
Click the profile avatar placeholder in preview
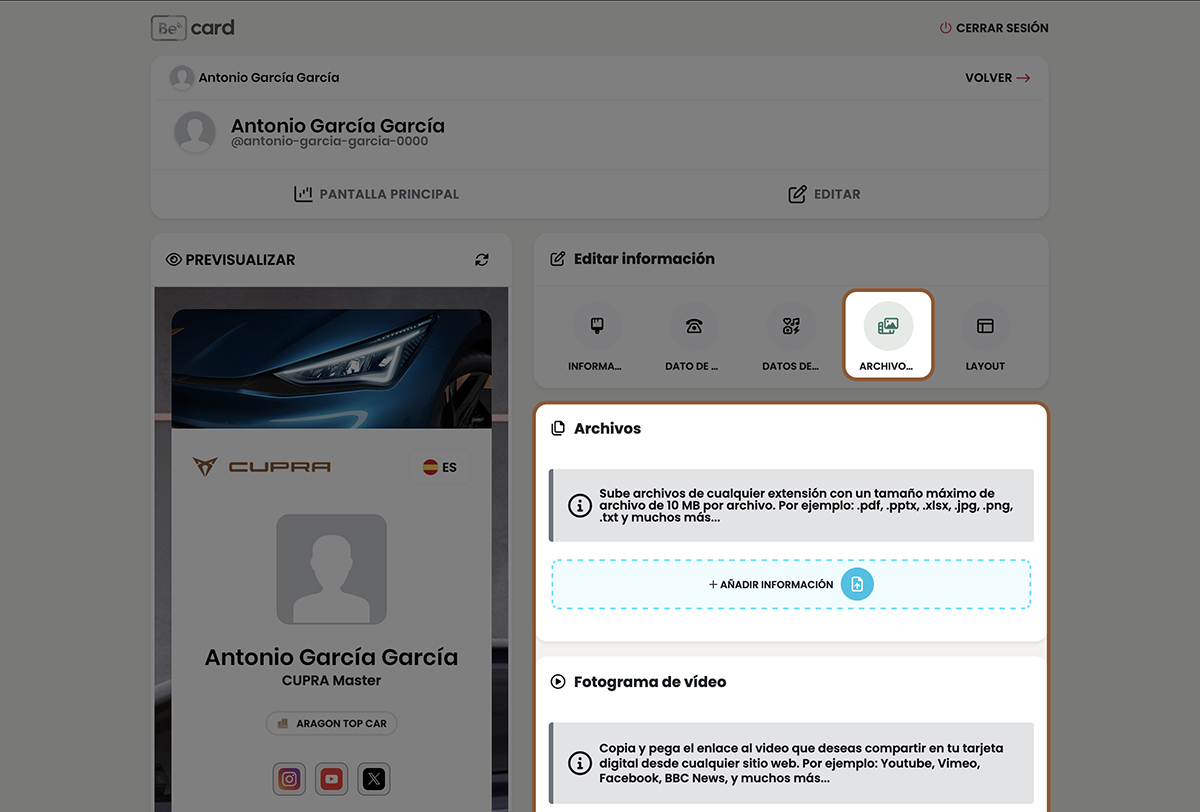click(x=331, y=569)
